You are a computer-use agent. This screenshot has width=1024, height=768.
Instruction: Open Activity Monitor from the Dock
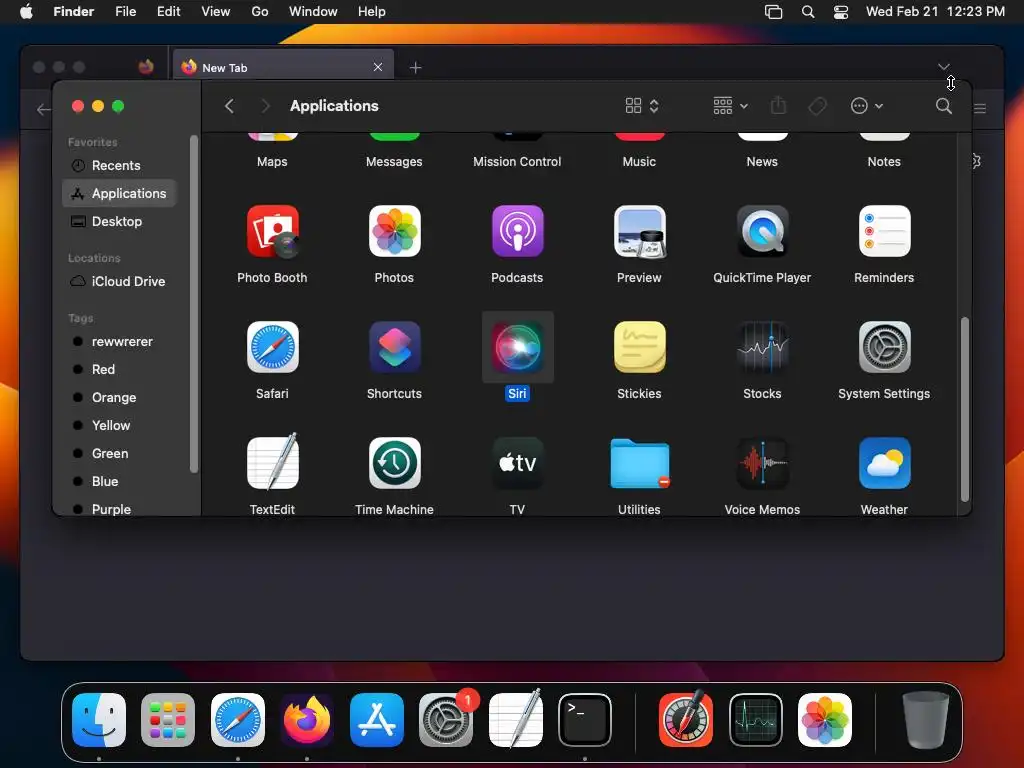(756, 720)
